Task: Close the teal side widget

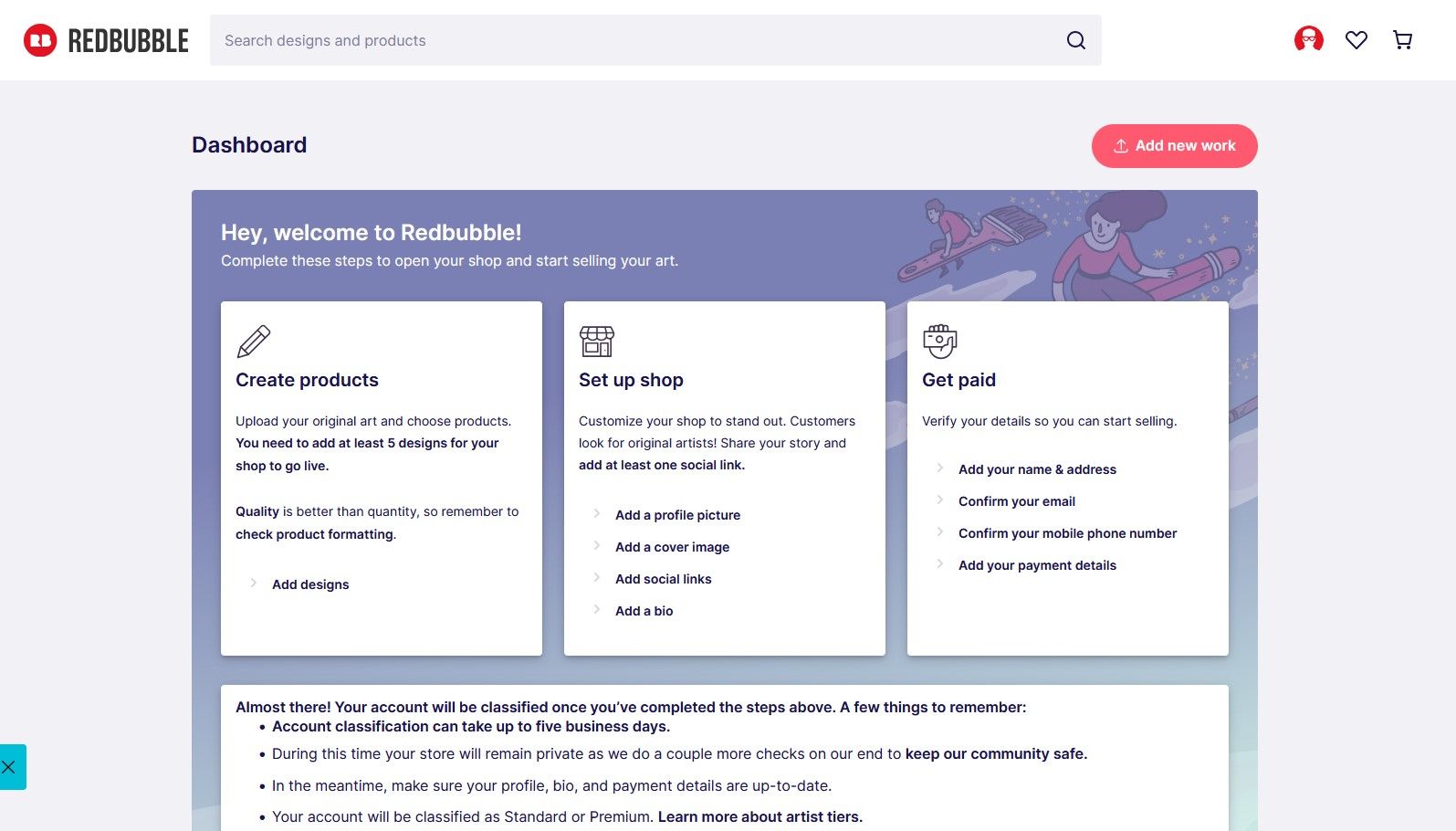Action: (9, 767)
